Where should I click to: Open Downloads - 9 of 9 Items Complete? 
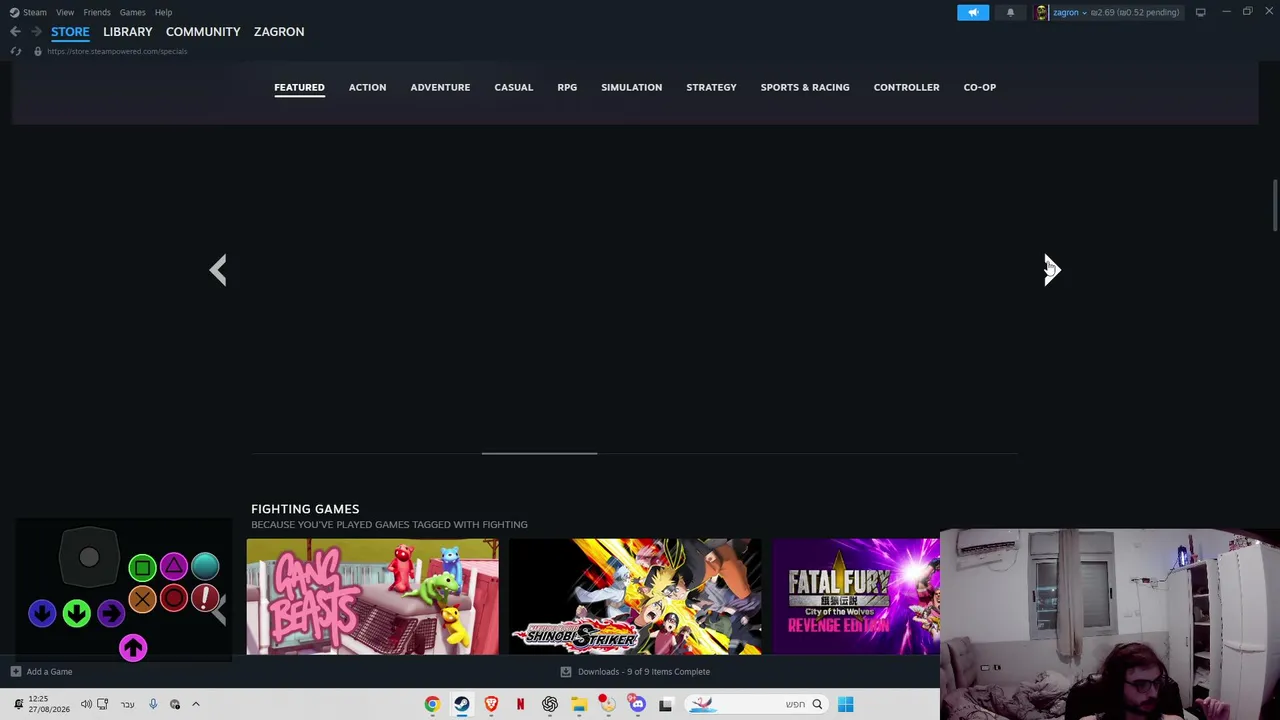644,672
